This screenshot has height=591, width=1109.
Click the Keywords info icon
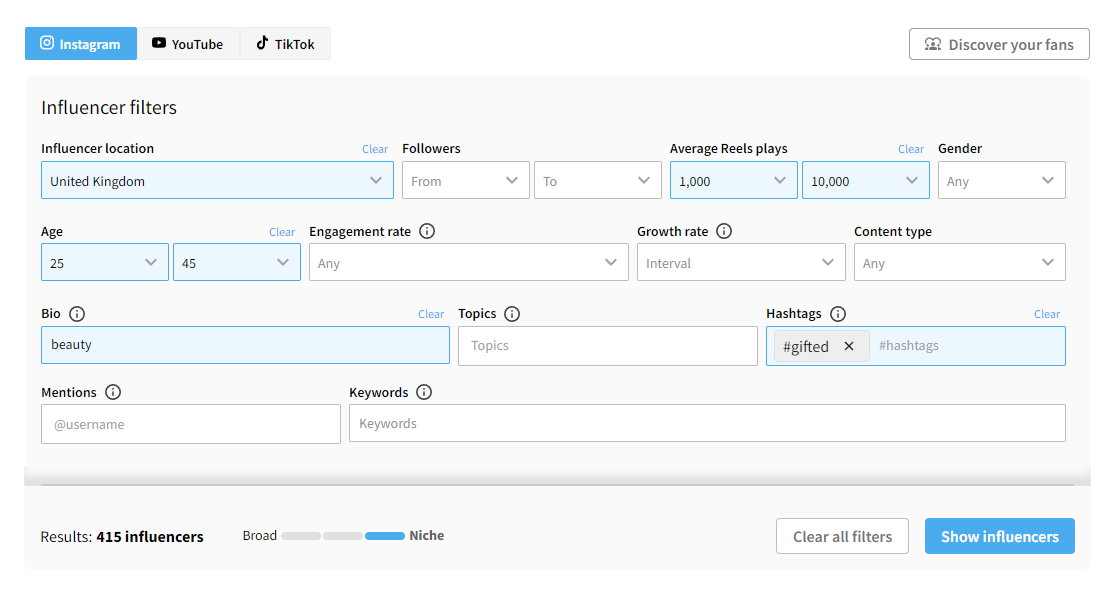coord(424,392)
